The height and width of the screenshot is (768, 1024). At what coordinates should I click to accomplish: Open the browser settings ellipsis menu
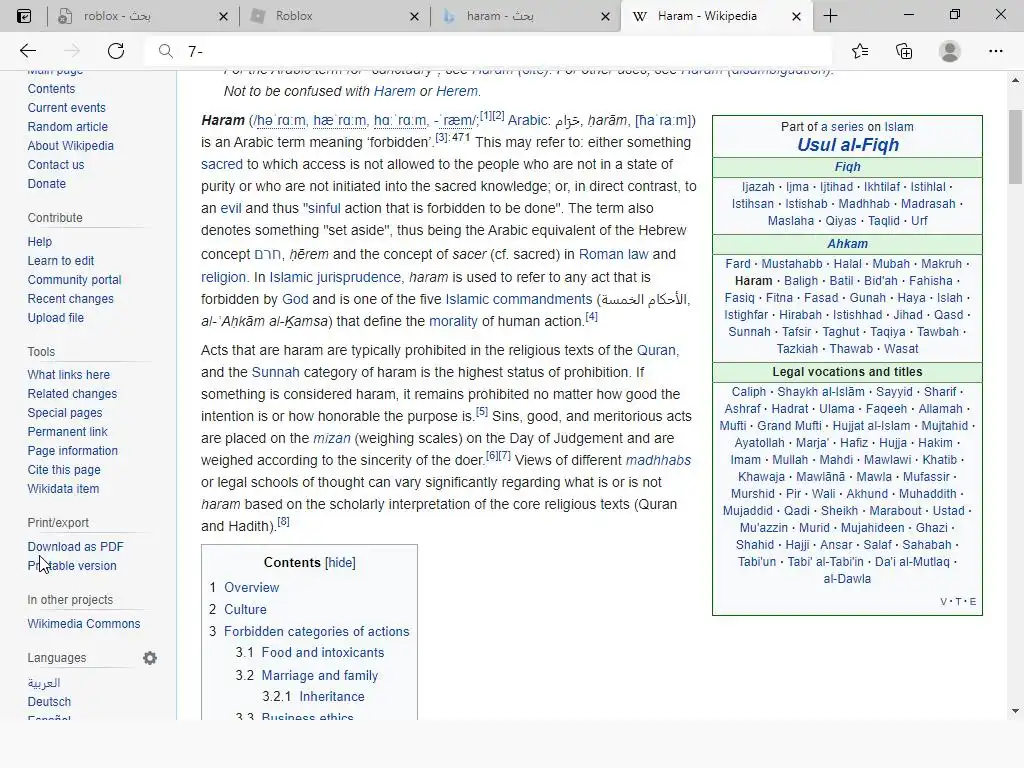995,51
